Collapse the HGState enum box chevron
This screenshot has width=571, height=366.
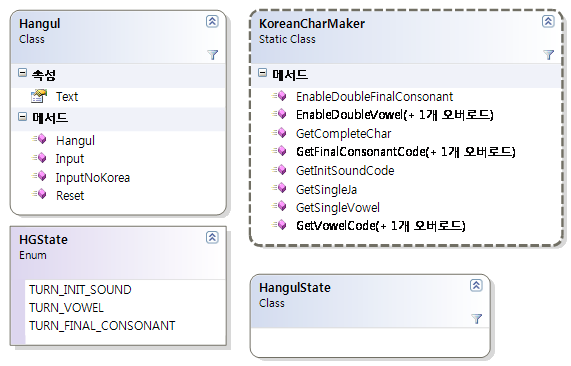click(212, 237)
